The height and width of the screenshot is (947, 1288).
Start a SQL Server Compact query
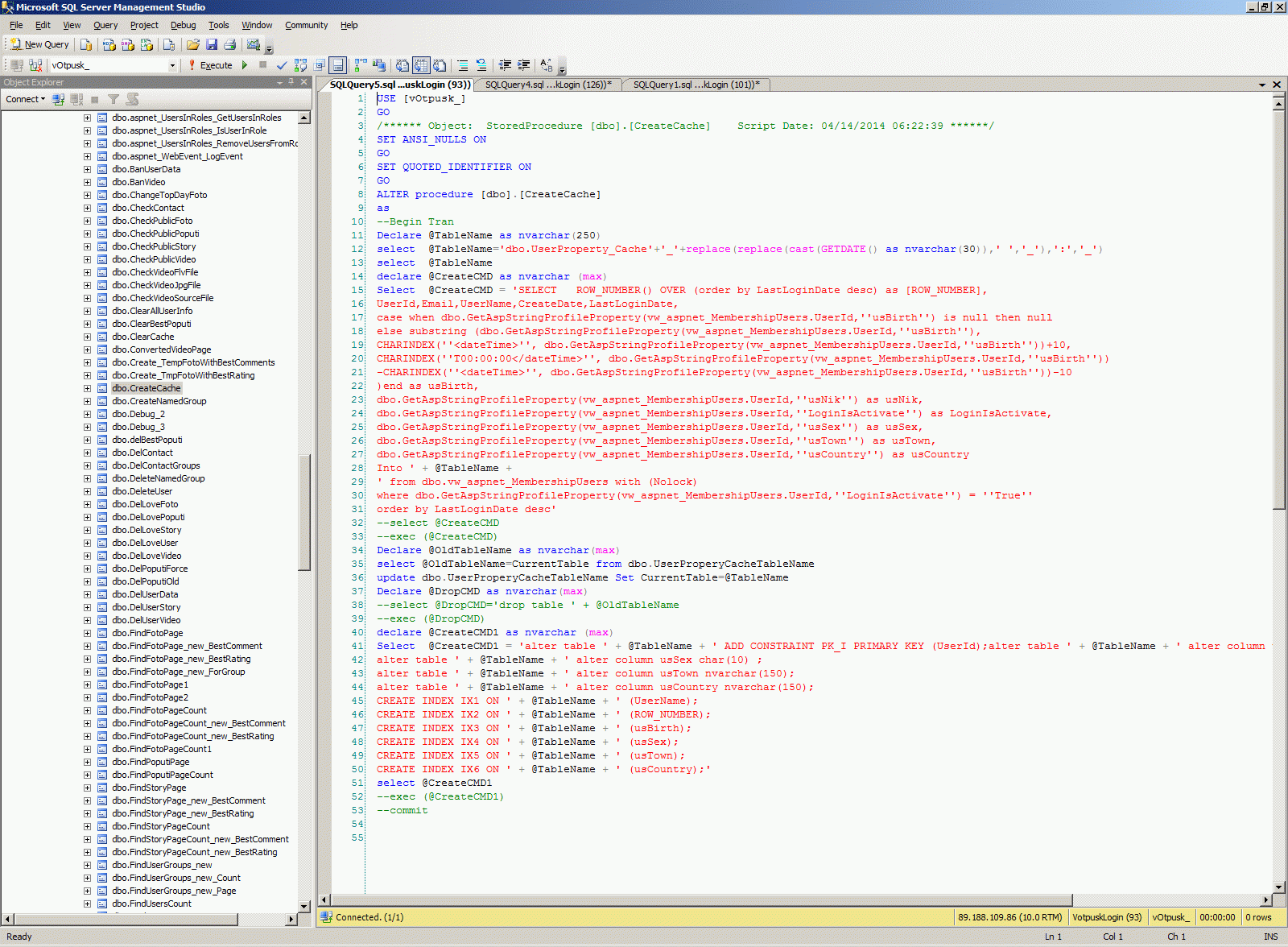169,44
